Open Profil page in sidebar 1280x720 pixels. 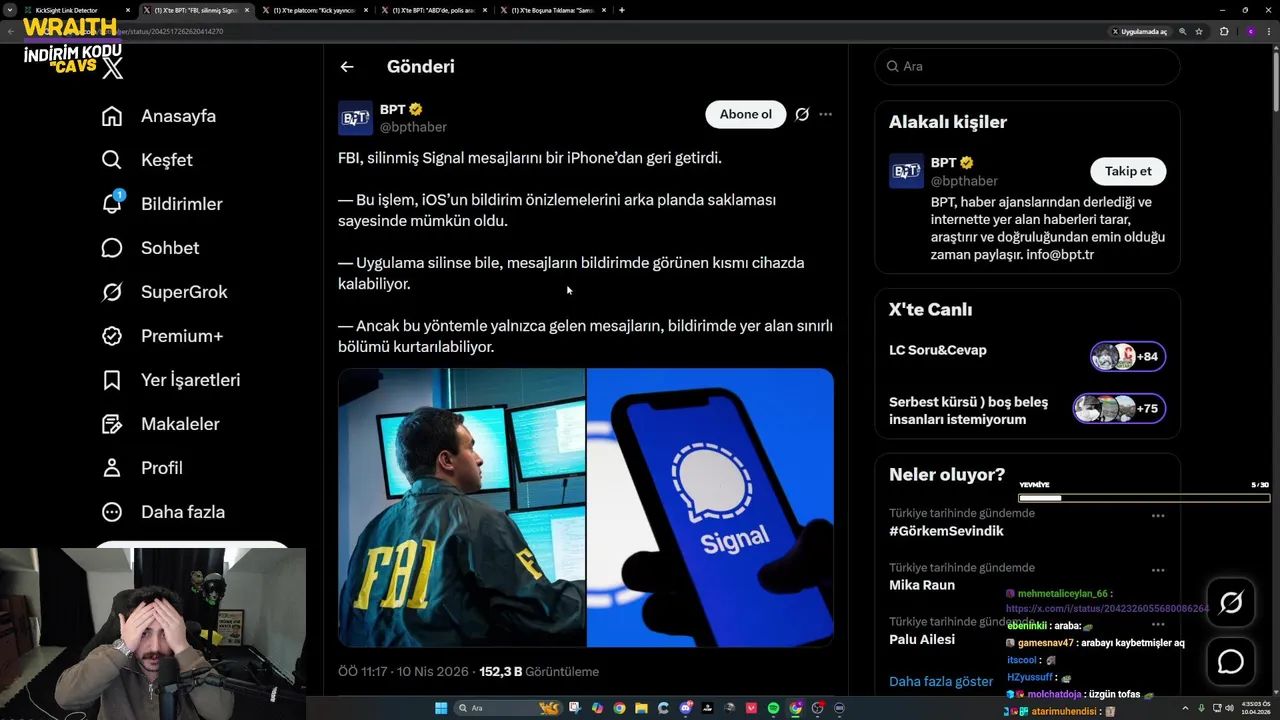[142, 468]
